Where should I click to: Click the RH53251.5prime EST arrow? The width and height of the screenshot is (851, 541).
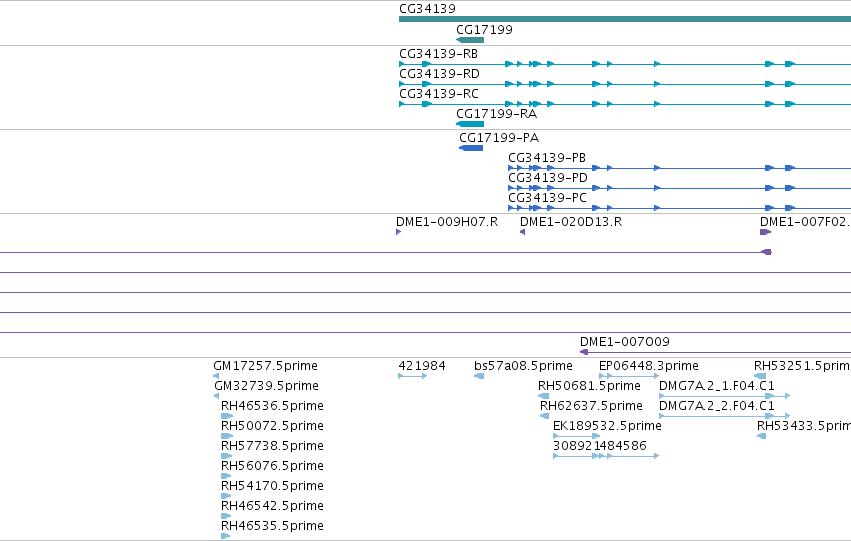(760, 376)
